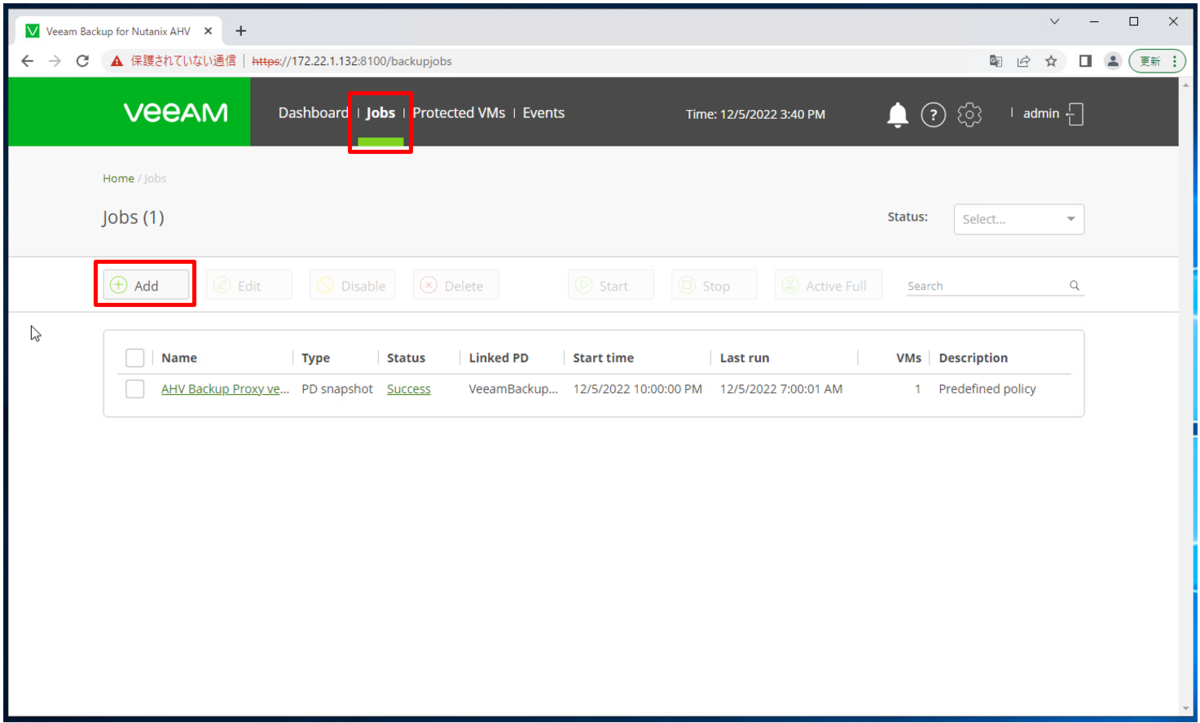Click the not-secure warning triangle icon
Image resolution: width=1200 pixels, height=723 pixels.
coord(117,61)
